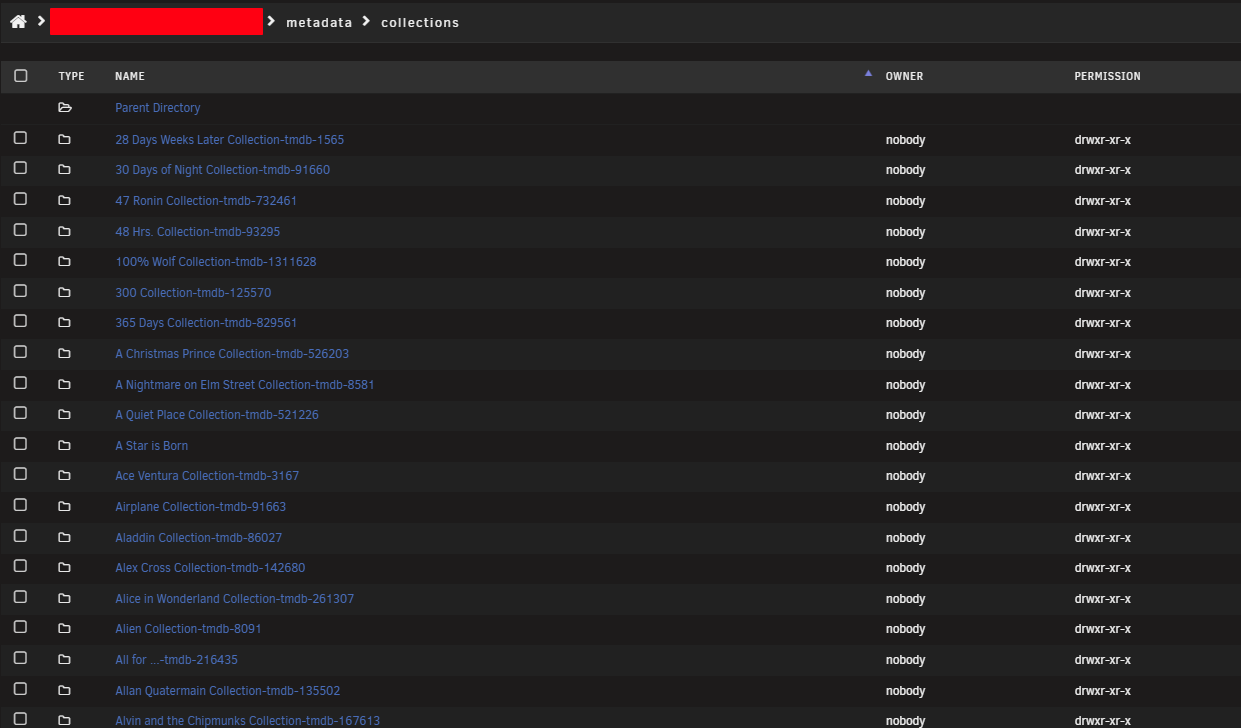Viewport: 1241px width, 728px height.
Task: Toggle the select-all checkbox in header
Action: (21, 75)
